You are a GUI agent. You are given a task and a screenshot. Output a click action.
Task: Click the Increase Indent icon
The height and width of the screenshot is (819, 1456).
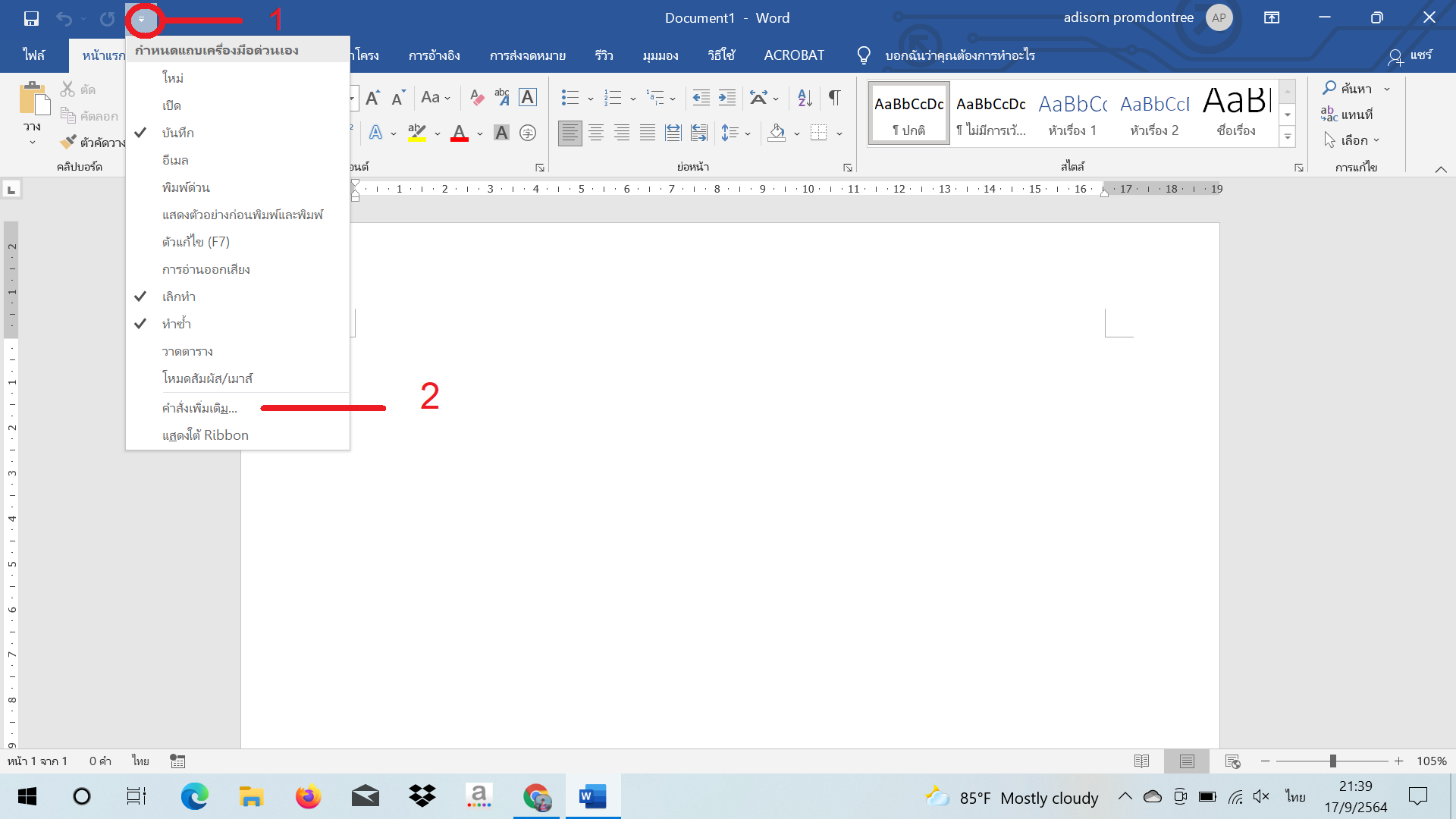(x=726, y=97)
